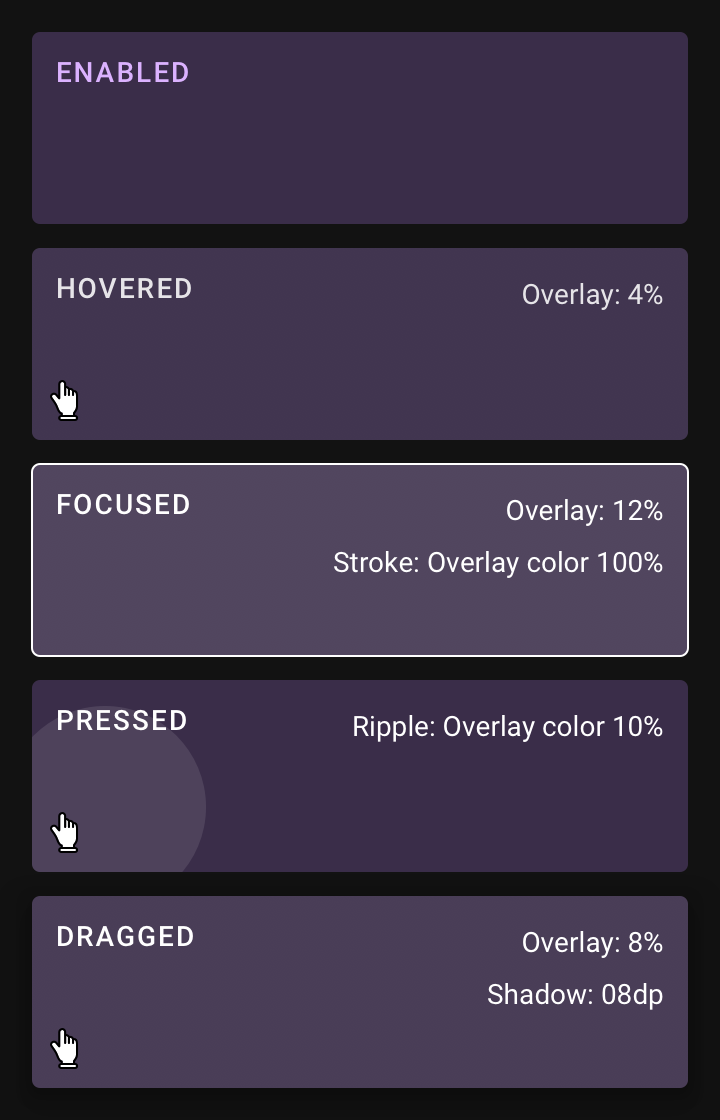Click the "Overlay: 12%" text

point(584,511)
